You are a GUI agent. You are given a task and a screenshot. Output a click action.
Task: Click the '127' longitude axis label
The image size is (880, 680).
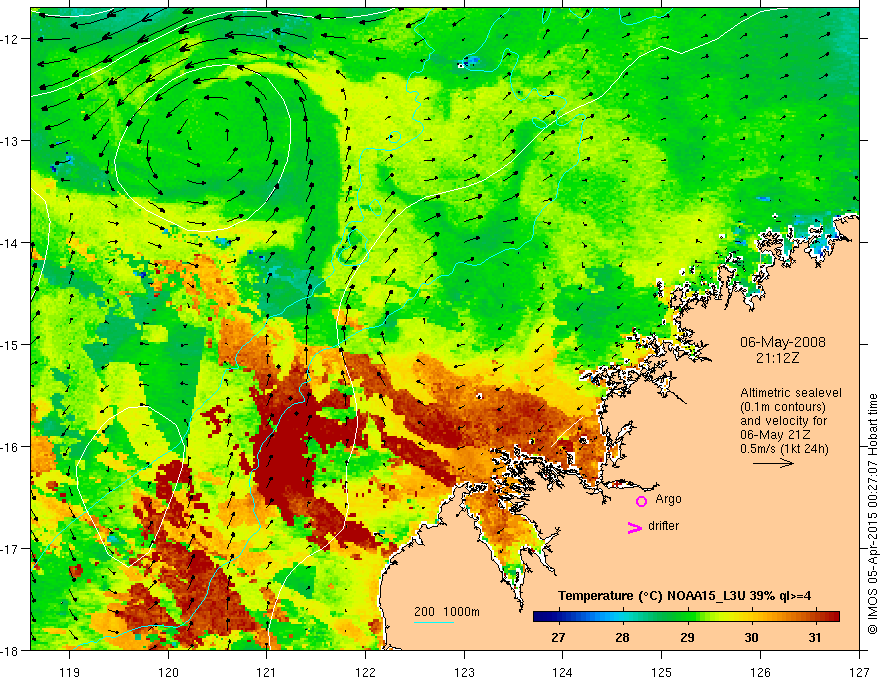(x=859, y=672)
